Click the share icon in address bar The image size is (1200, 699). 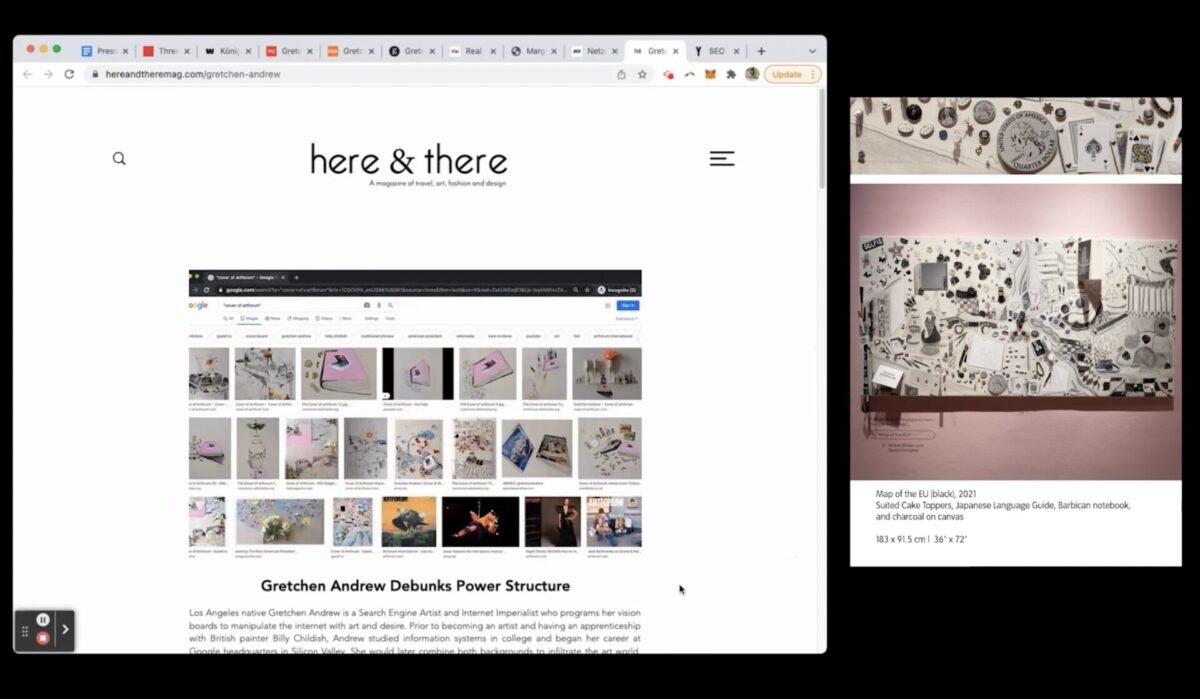[621, 74]
